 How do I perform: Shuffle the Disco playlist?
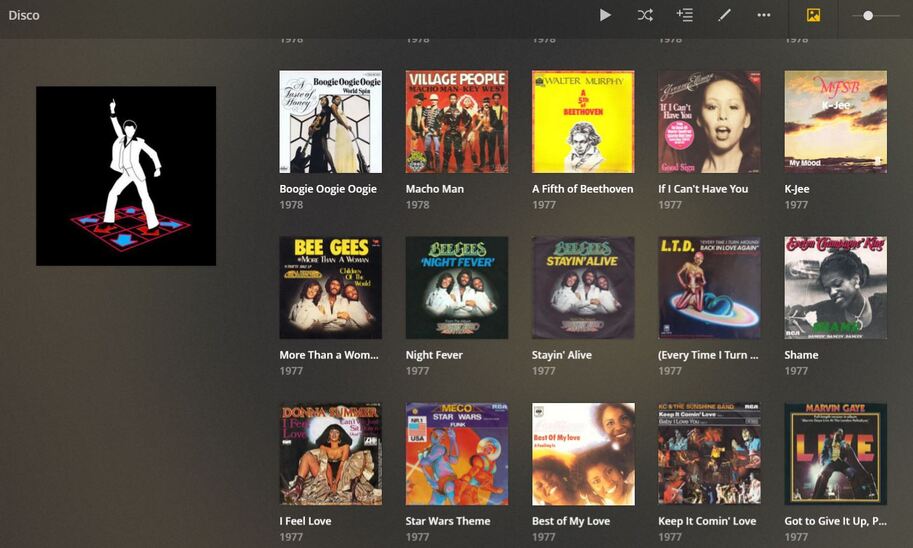pyautogui.click(x=645, y=15)
